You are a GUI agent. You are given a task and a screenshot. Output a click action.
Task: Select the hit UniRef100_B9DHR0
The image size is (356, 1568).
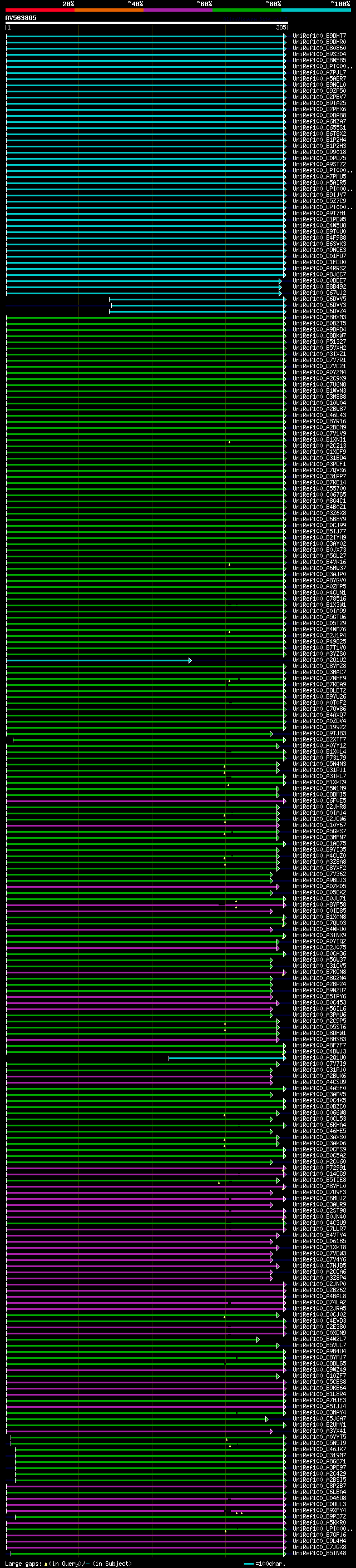[x=319, y=43]
